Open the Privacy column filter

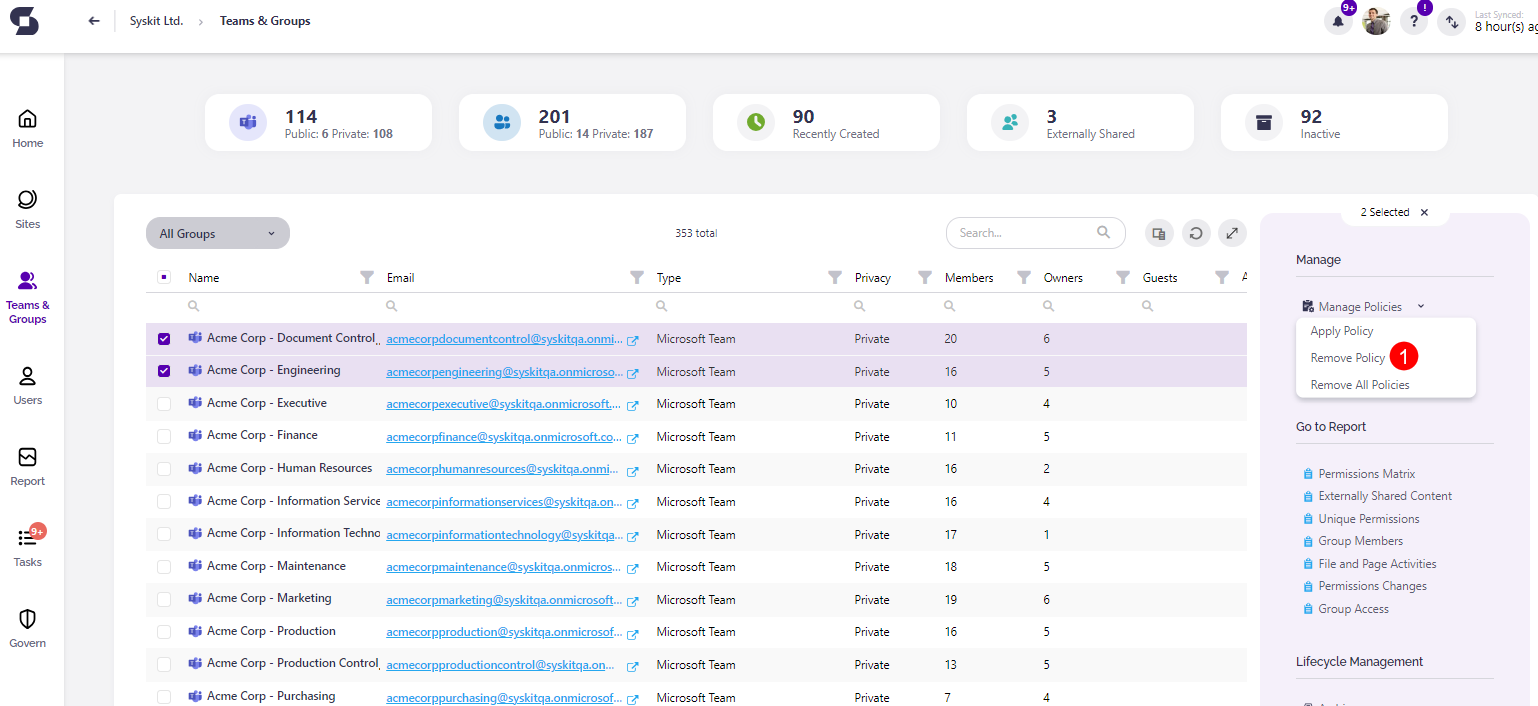923,277
